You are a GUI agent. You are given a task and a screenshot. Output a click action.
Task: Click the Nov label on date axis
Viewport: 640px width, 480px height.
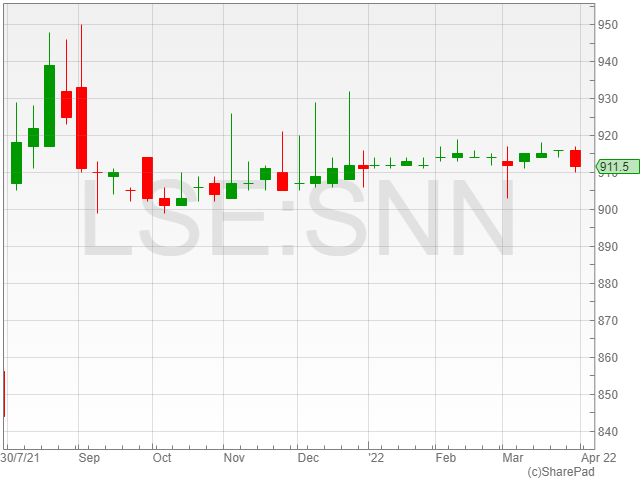tap(234, 457)
